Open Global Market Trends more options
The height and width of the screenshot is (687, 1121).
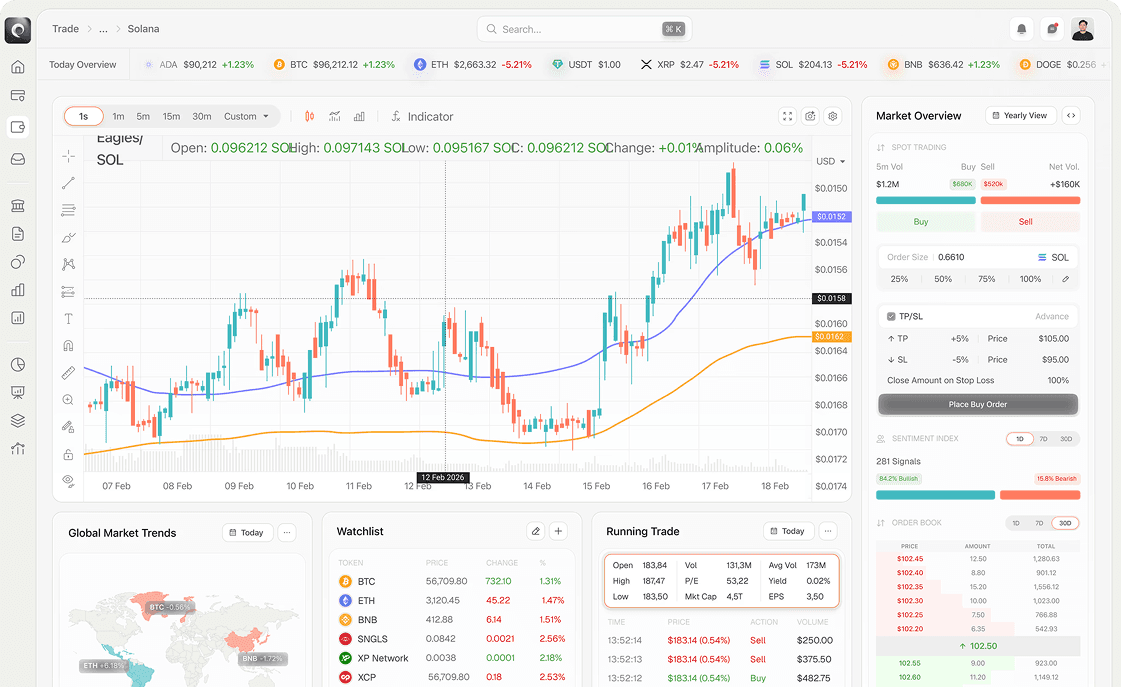tap(287, 533)
